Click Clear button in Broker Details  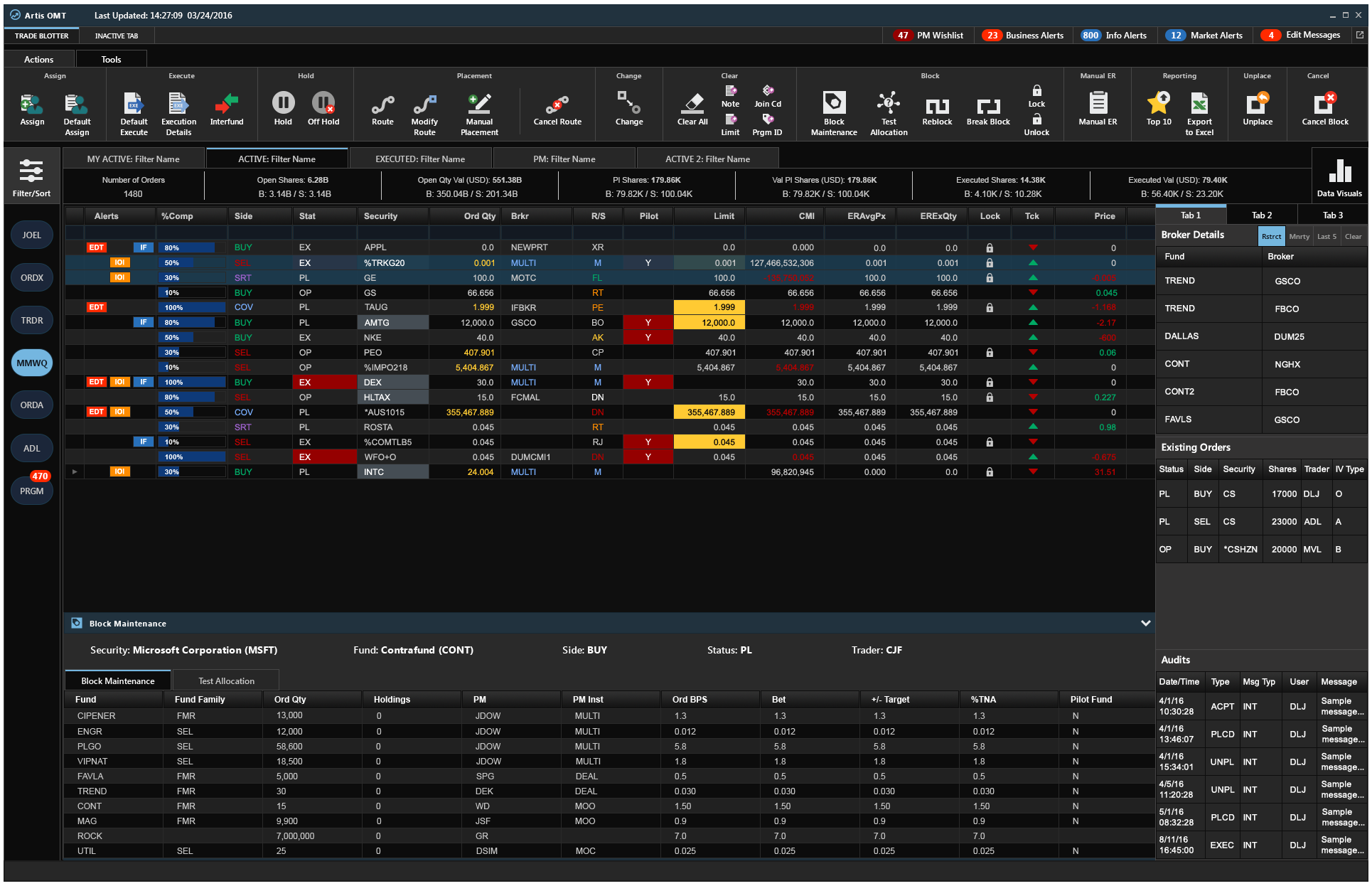1352,237
